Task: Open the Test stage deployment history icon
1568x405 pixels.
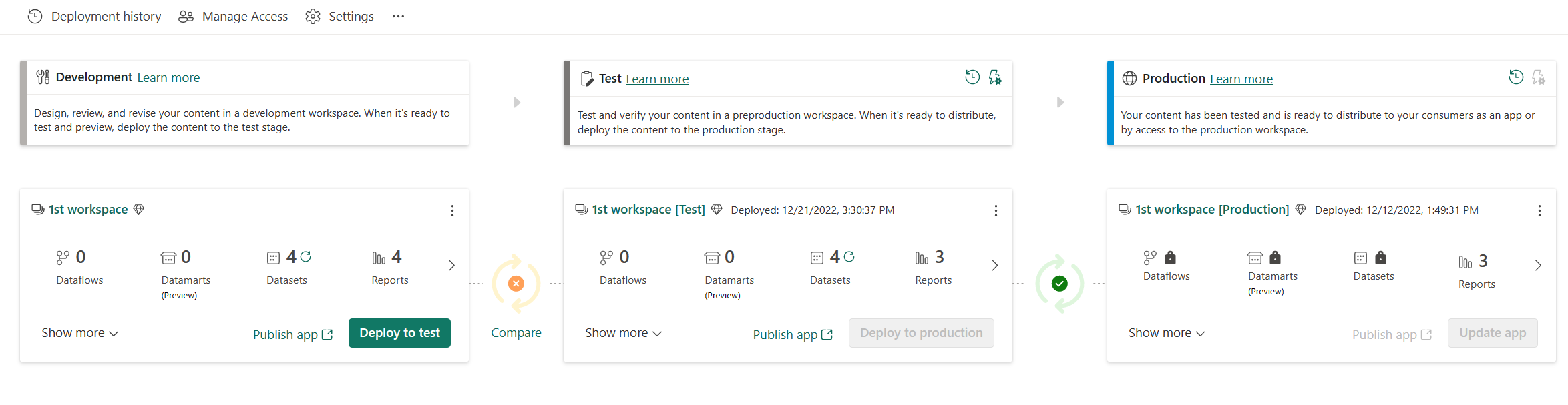Action: [x=972, y=77]
